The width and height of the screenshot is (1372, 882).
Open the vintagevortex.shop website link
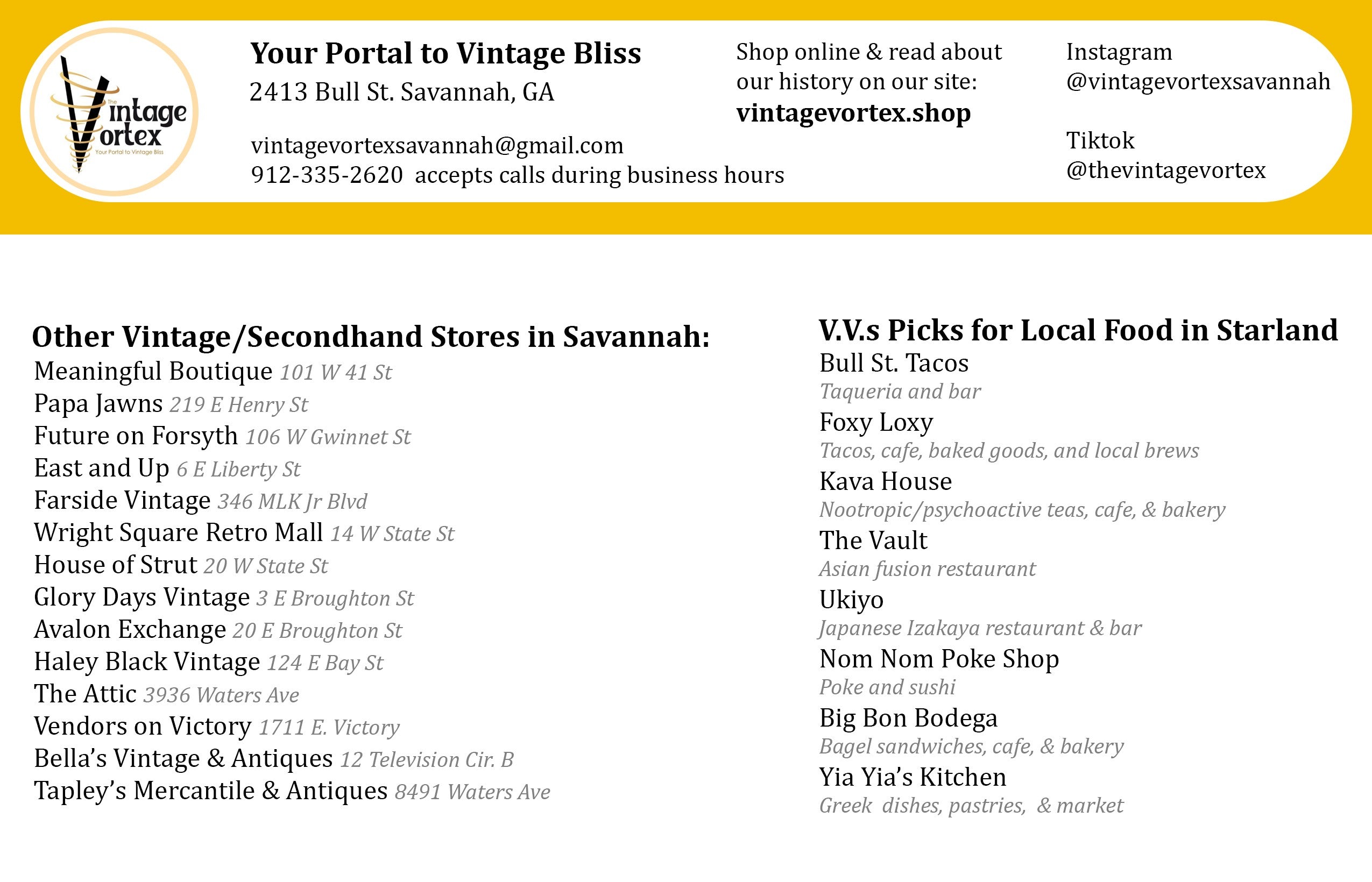pos(853,113)
